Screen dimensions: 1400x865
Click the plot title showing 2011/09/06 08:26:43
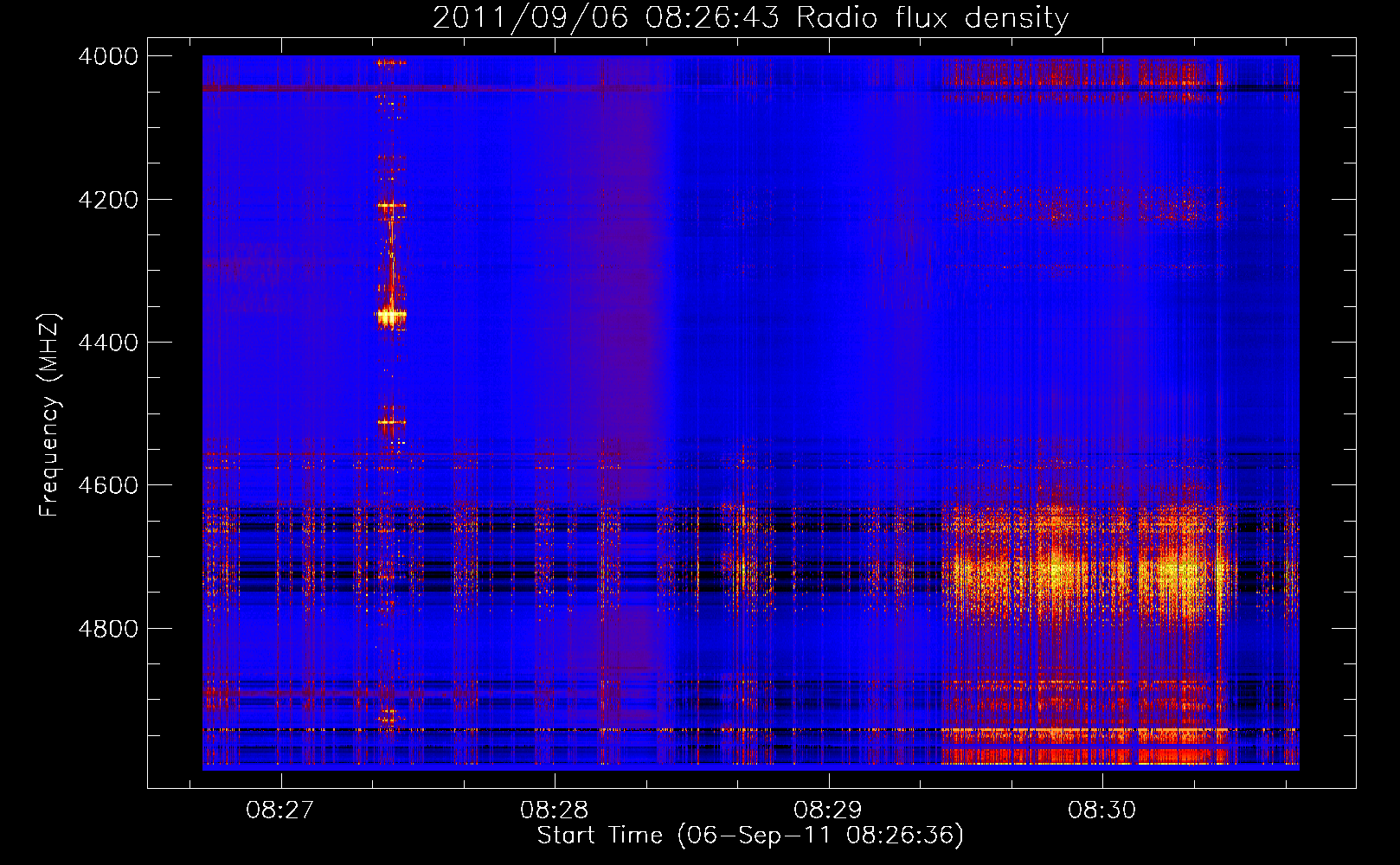[750, 17]
